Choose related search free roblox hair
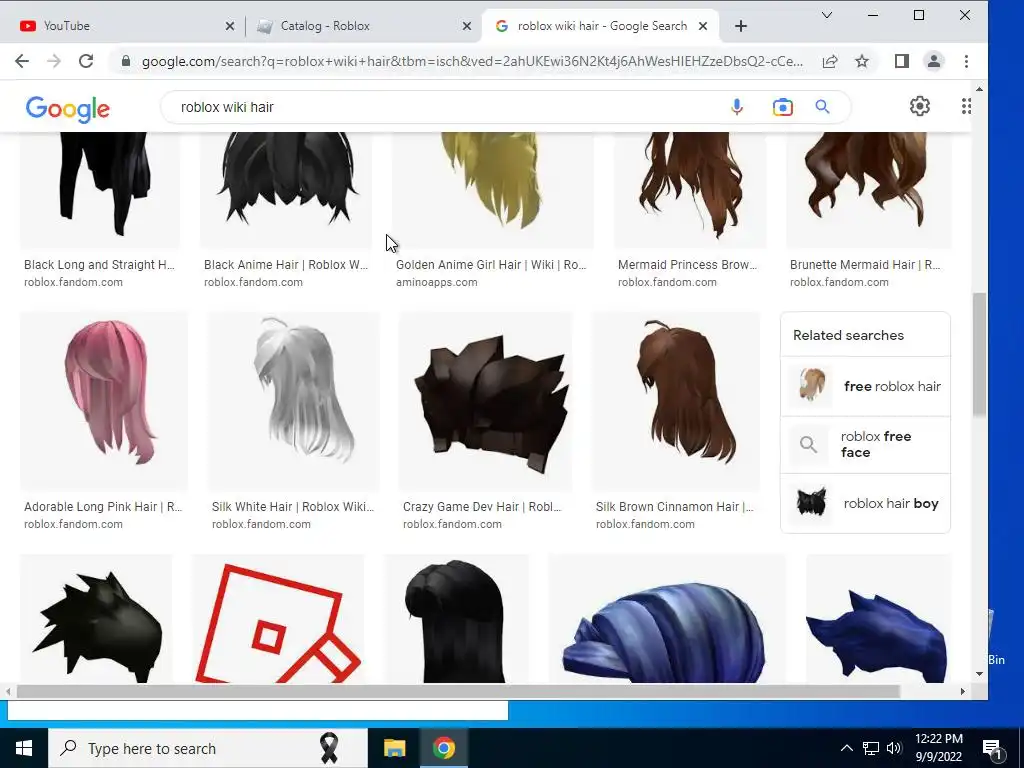The image size is (1024, 768). (x=865, y=386)
